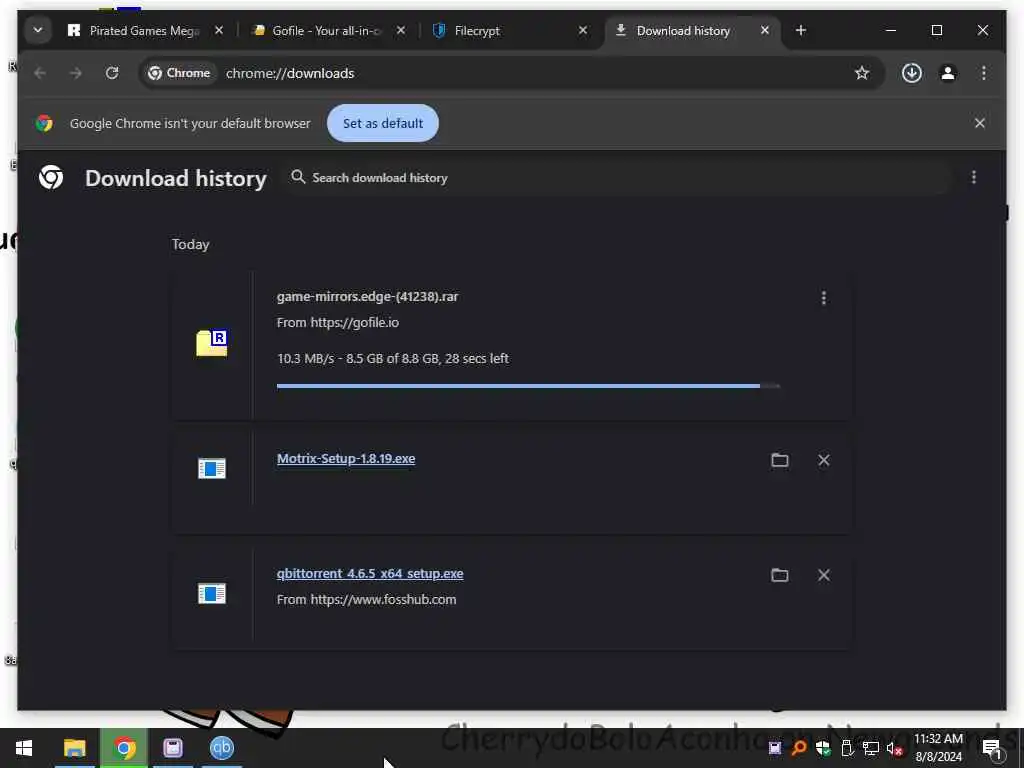Click the Motrix-Setup exe file icon
1024x768 pixels.
pos(212,468)
